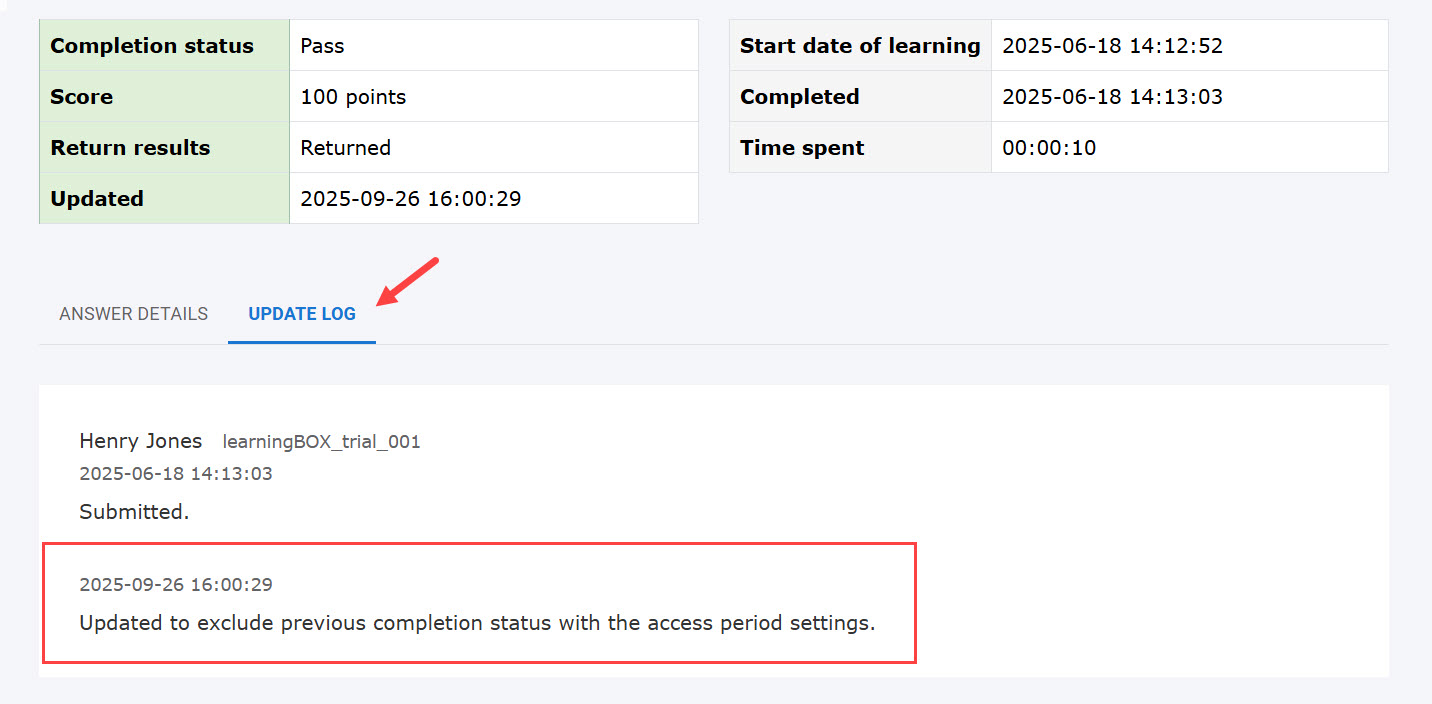Click the Start date of learning header
The height and width of the screenshot is (704, 1432).
tap(860, 46)
